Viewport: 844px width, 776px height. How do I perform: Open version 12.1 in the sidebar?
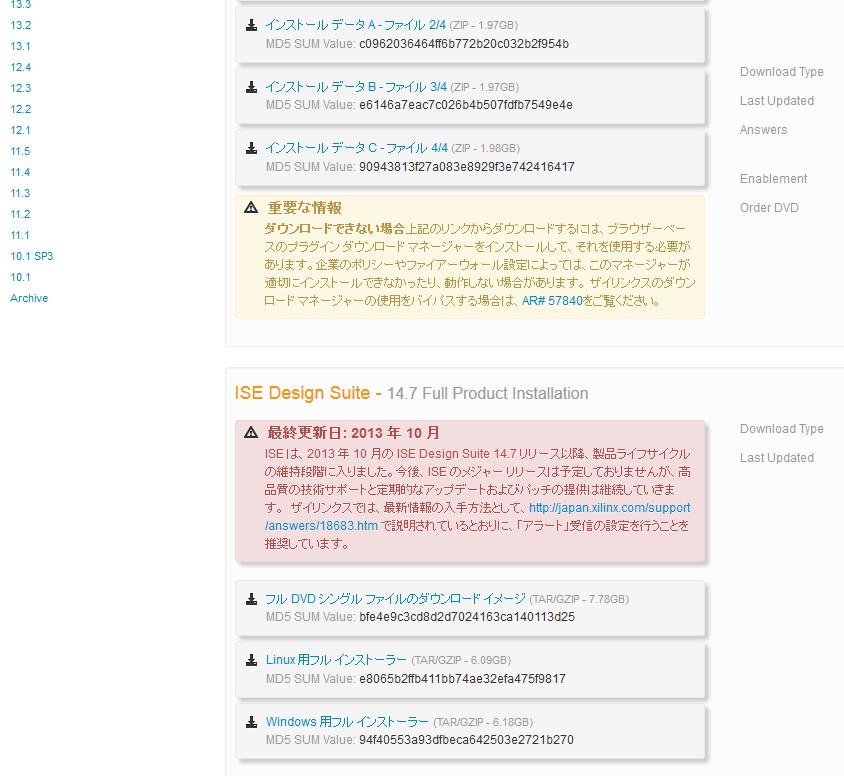click(x=20, y=130)
